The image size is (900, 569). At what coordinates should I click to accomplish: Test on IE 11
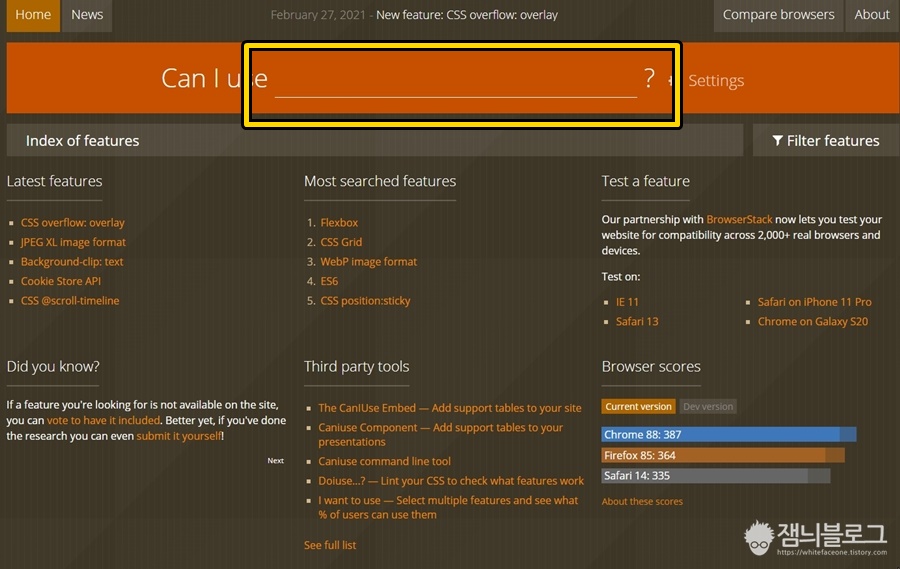(627, 301)
